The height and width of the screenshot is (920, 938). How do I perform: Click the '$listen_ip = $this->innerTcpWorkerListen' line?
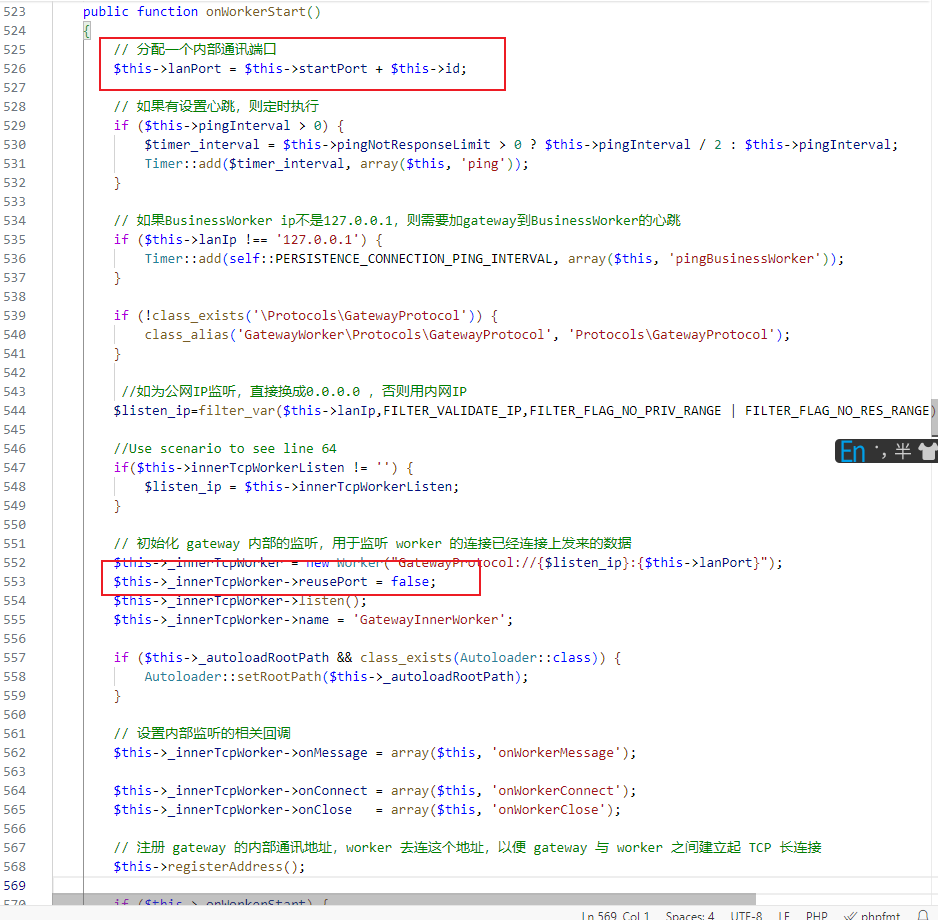pyautogui.click(x=302, y=487)
